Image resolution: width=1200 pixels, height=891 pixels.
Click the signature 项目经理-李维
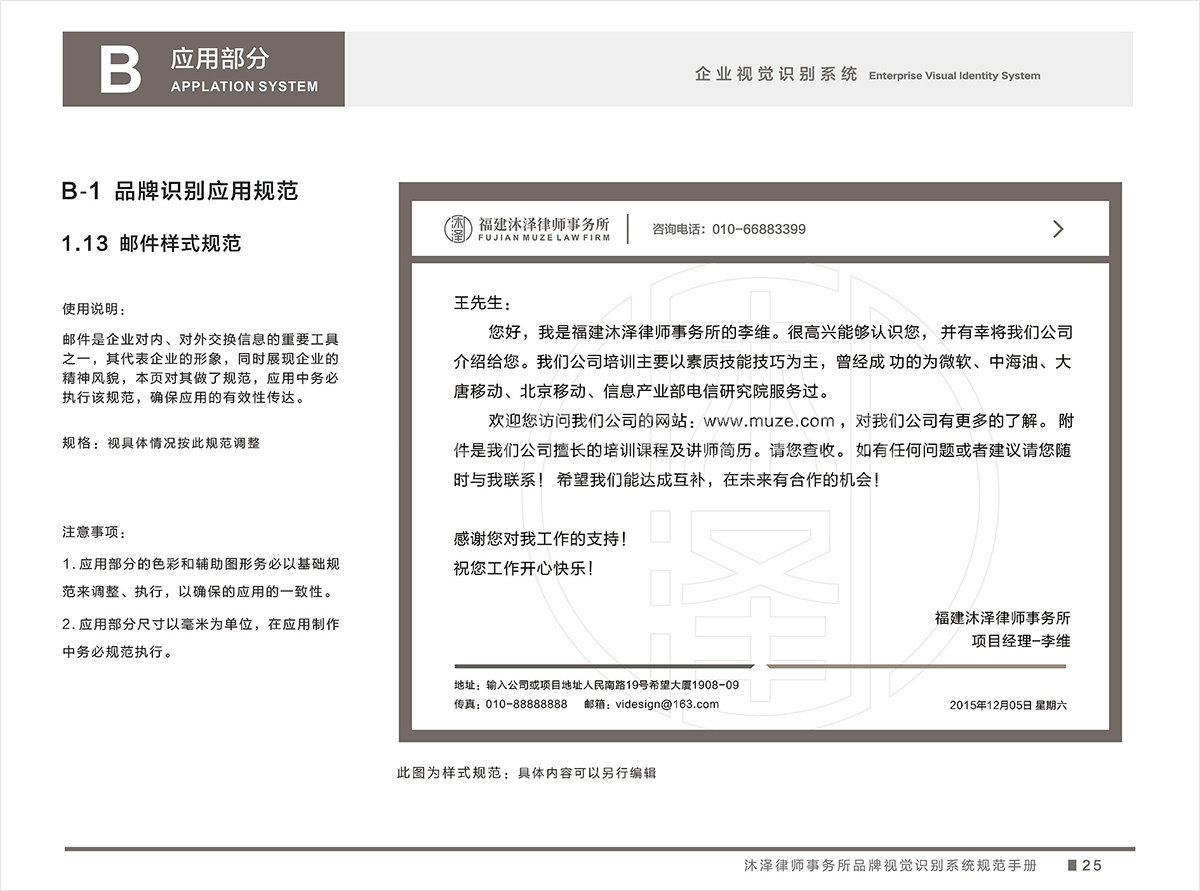coord(1021,640)
